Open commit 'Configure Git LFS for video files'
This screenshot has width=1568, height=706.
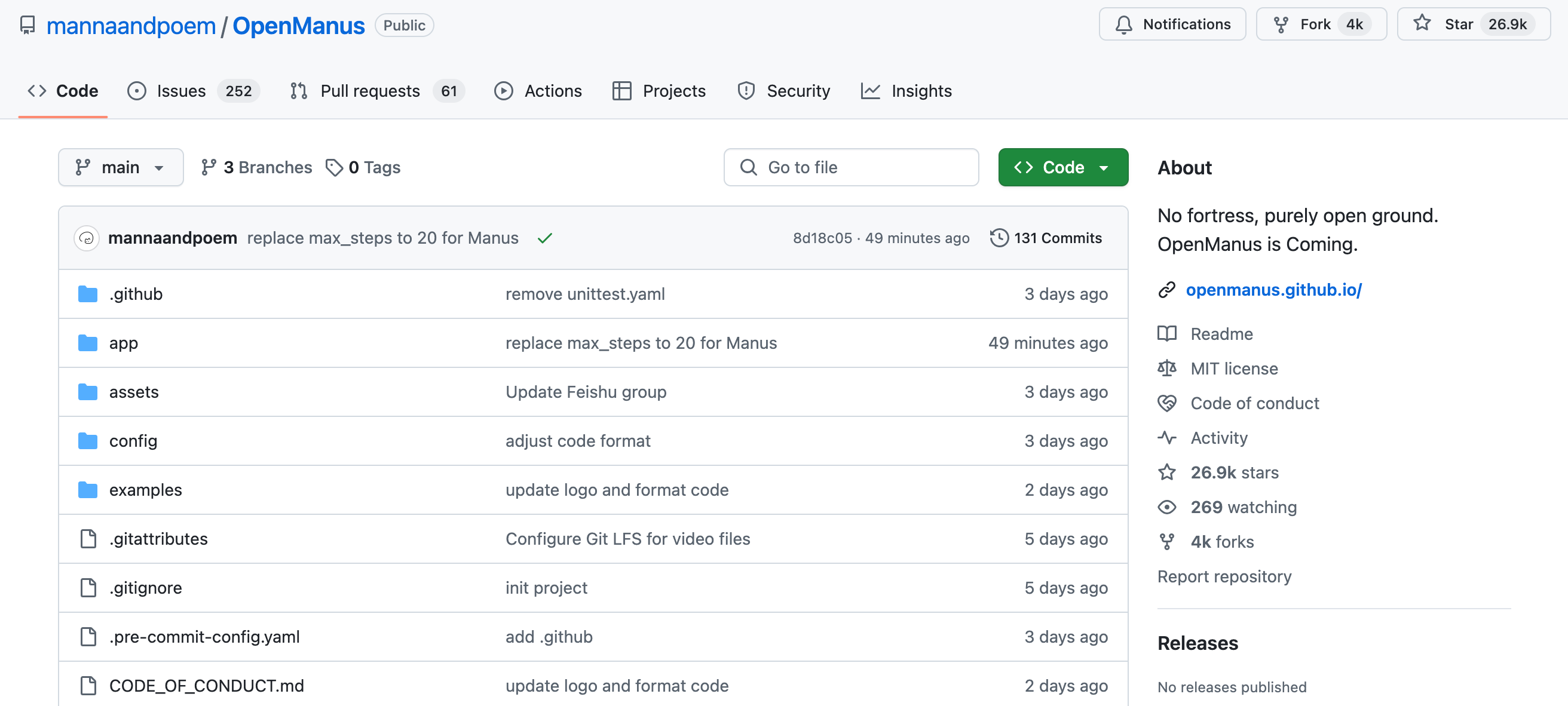(x=627, y=539)
